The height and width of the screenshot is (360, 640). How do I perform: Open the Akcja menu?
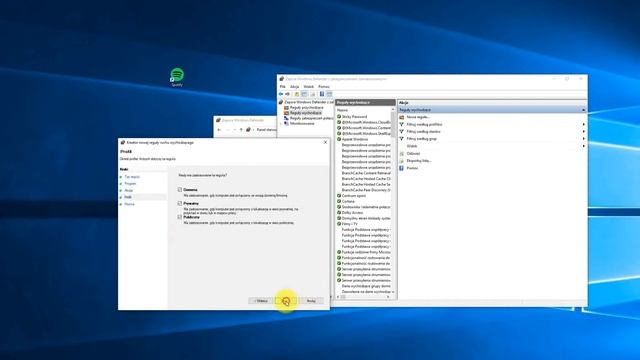pyautogui.click(x=294, y=87)
